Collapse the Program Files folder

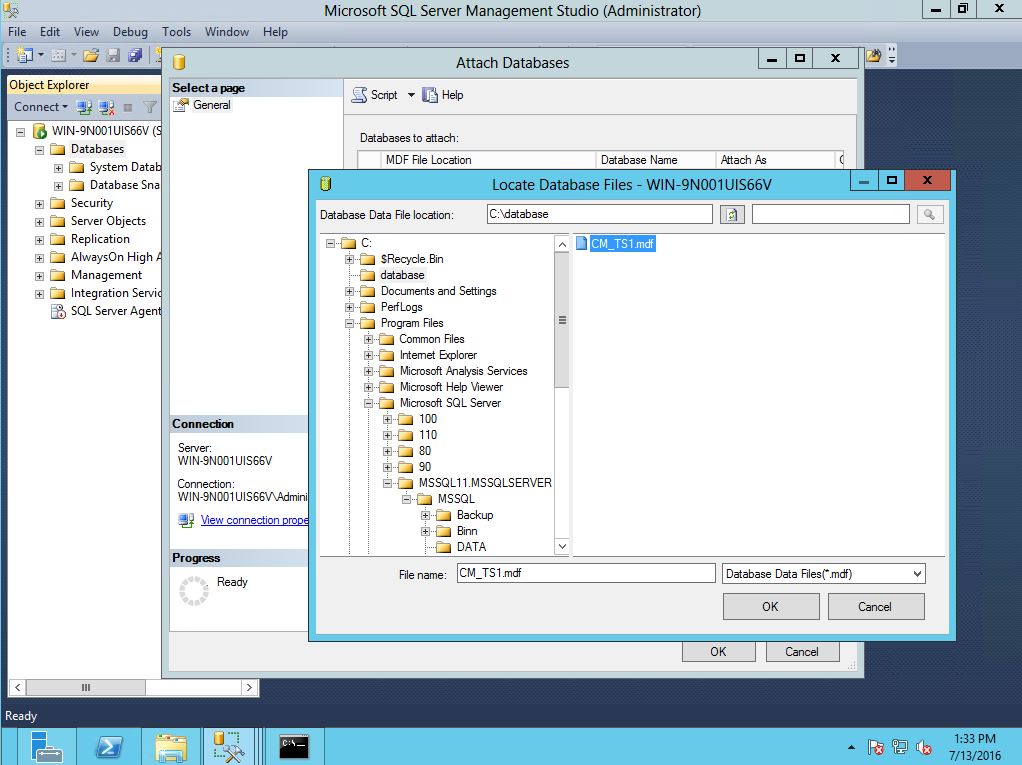click(x=349, y=323)
